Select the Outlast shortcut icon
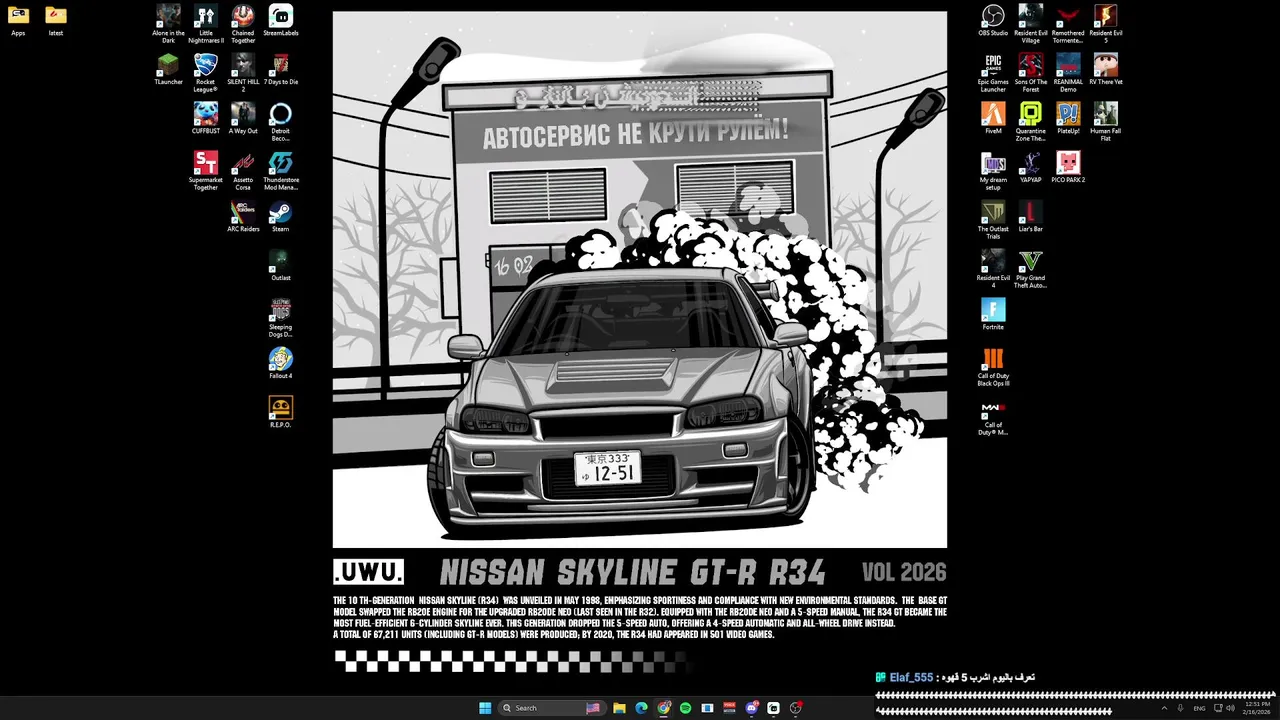The image size is (1280, 720). pyautogui.click(x=281, y=265)
